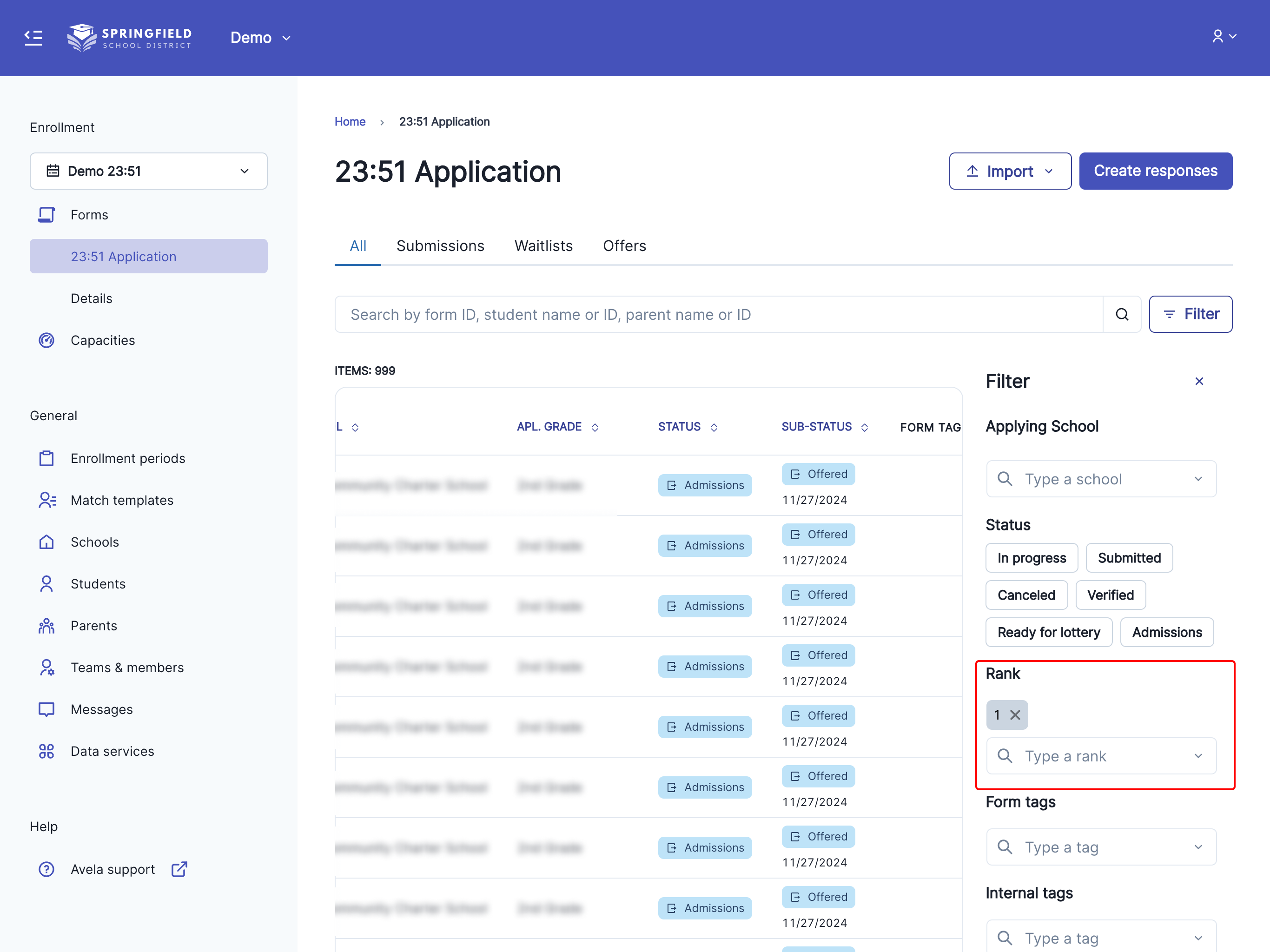The image size is (1270, 952).
Task: Expand the Import dropdown button
Action: point(1010,171)
